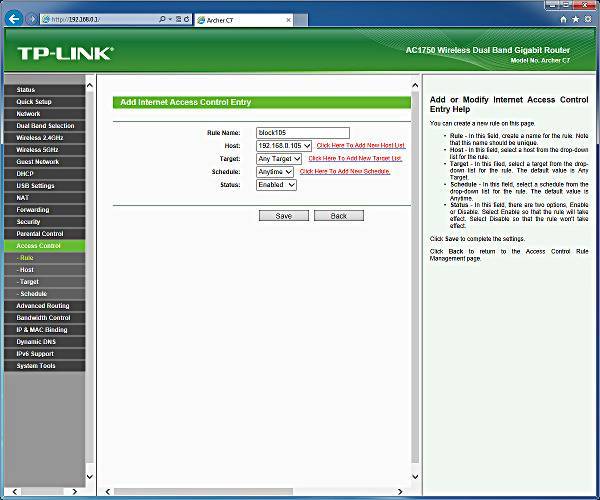This screenshot has height=500, width=600.
Task: Click the Rule Name input field
Action: 303,133
